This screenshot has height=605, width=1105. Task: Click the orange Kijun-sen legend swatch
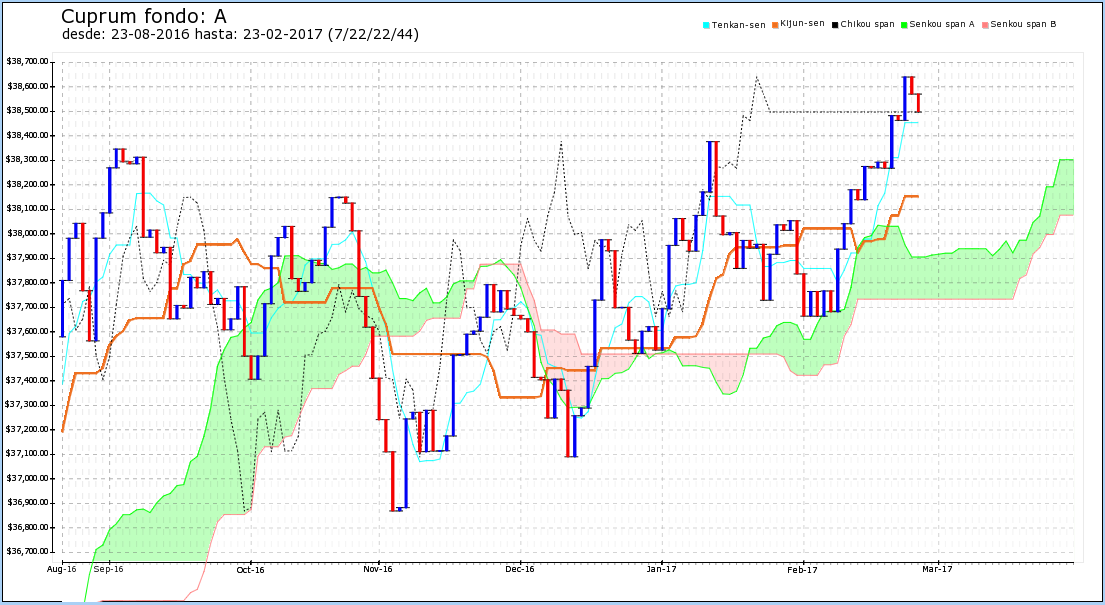tap(775, 25)
